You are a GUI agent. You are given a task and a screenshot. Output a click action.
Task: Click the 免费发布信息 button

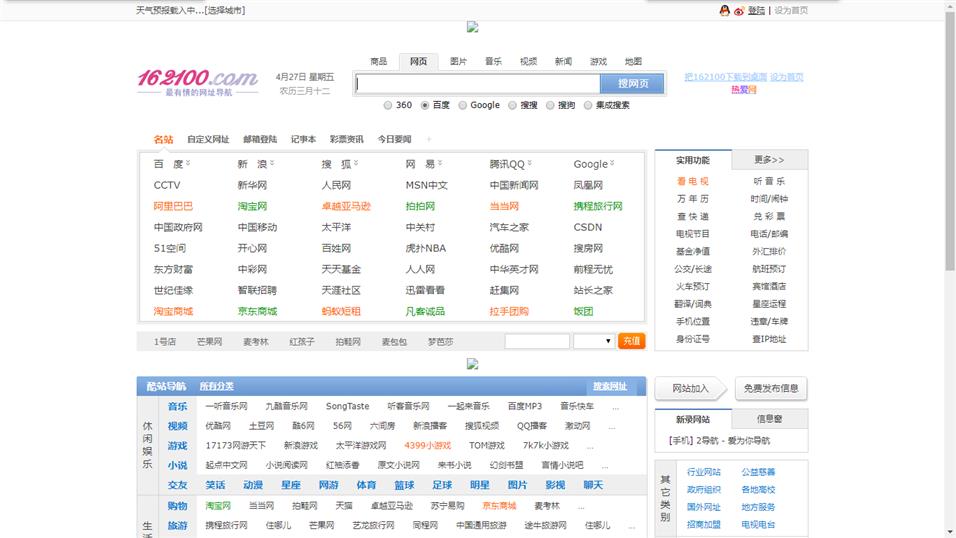pyautogui.click(x=771, y=388)
